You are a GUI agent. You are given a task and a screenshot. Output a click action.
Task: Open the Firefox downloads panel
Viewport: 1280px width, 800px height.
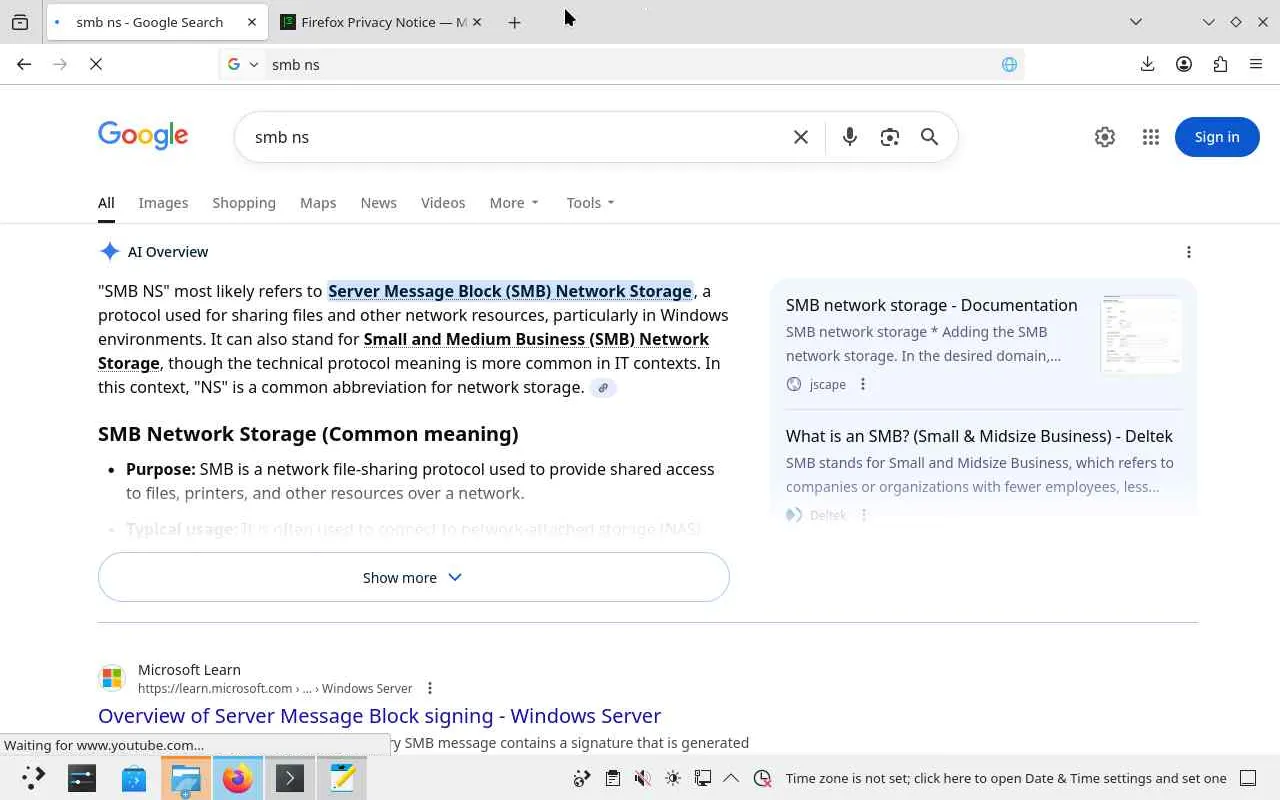point(1147,64)
